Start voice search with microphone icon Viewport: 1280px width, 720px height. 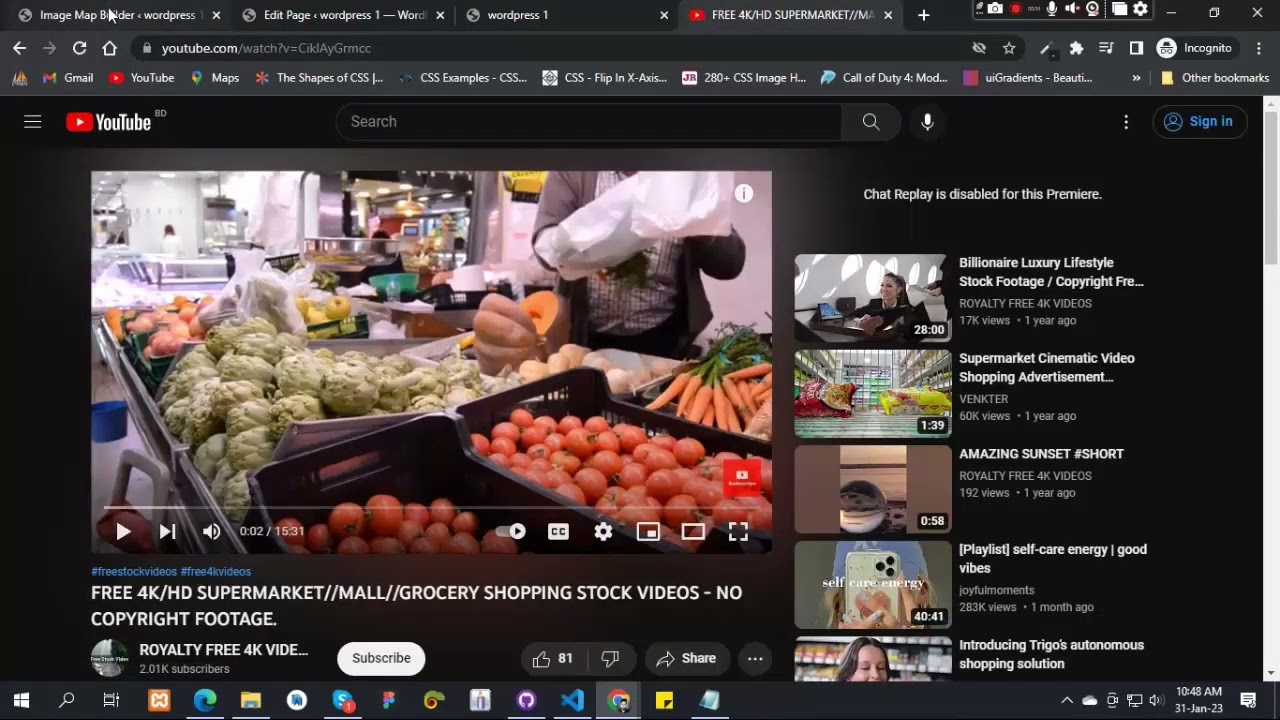(927, 121)
